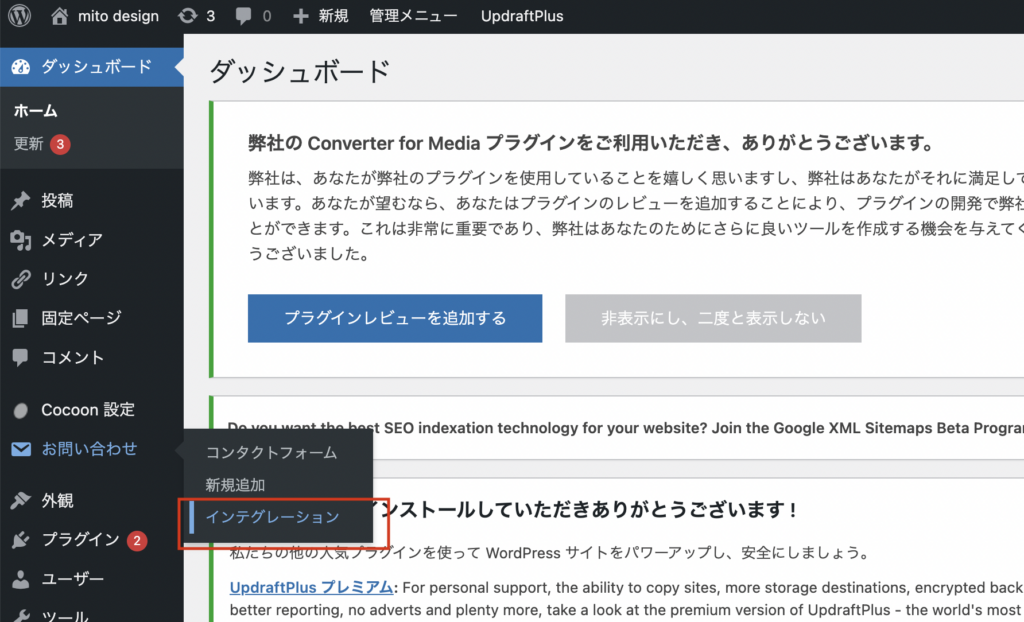1024x622 pixels.
Task: Open the UpdraftPlus プレミアム link
Action: tap(312, 587)
